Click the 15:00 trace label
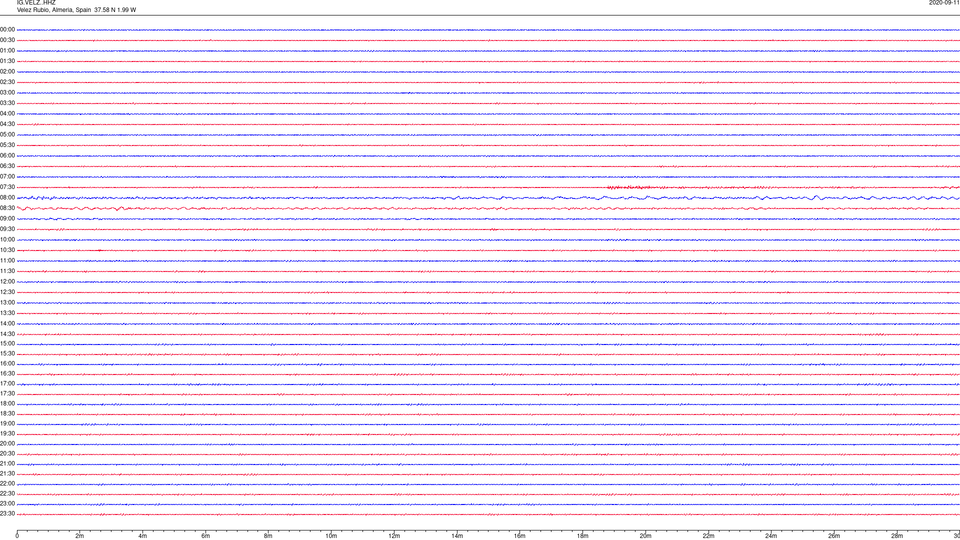The width and height of the screenshot is (960, 540). tap(7, 344)
